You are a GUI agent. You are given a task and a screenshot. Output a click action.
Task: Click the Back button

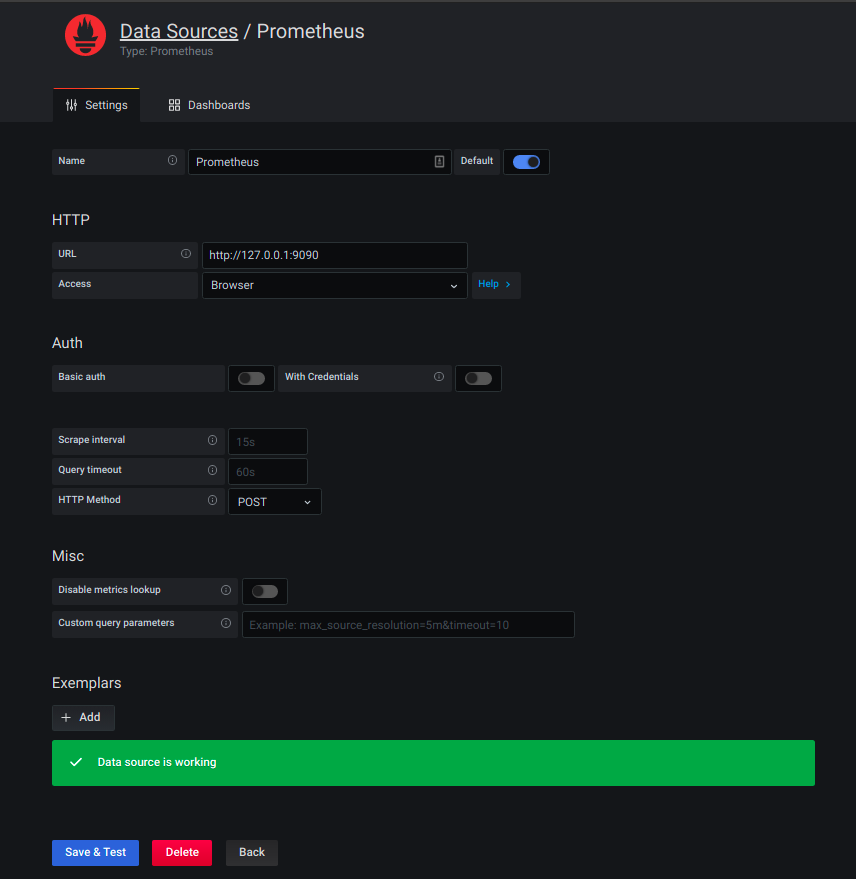point(252,853)
